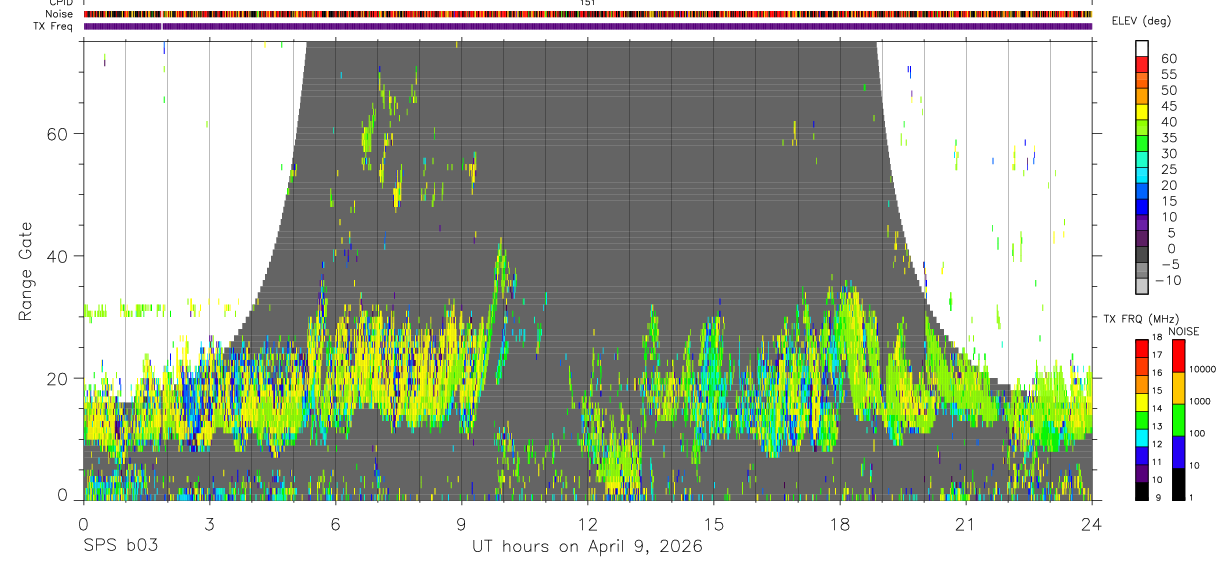Click the '30' label on the ELEV colorbar

pyautogui.click(x=1169, y=153)
